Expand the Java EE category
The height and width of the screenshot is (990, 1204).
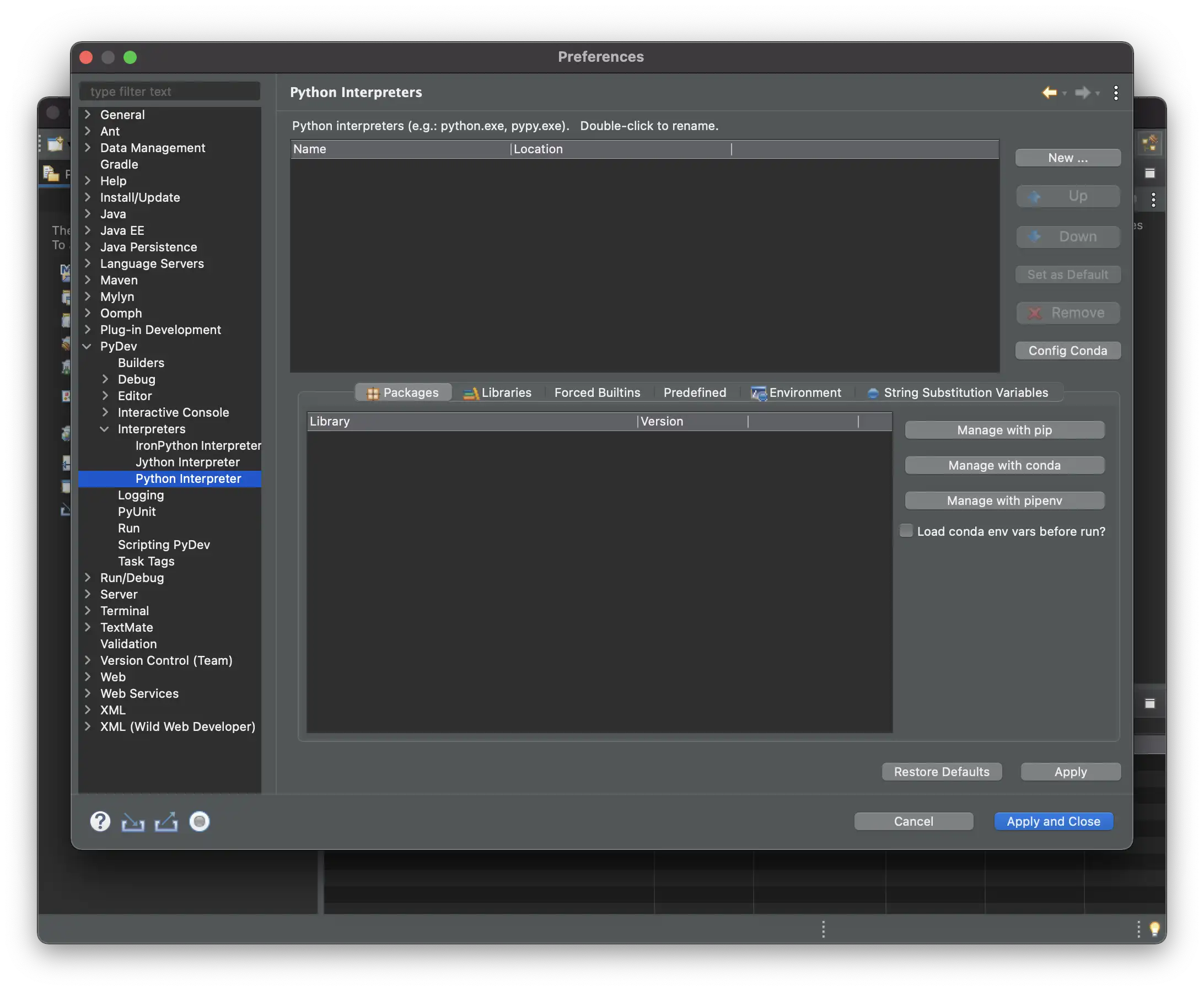point(87,230)
